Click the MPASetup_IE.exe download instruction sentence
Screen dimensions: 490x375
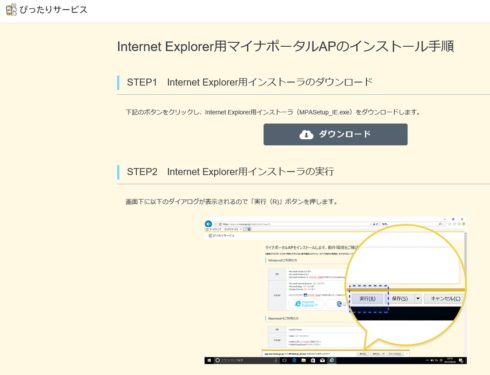click(x=273, y=112)
